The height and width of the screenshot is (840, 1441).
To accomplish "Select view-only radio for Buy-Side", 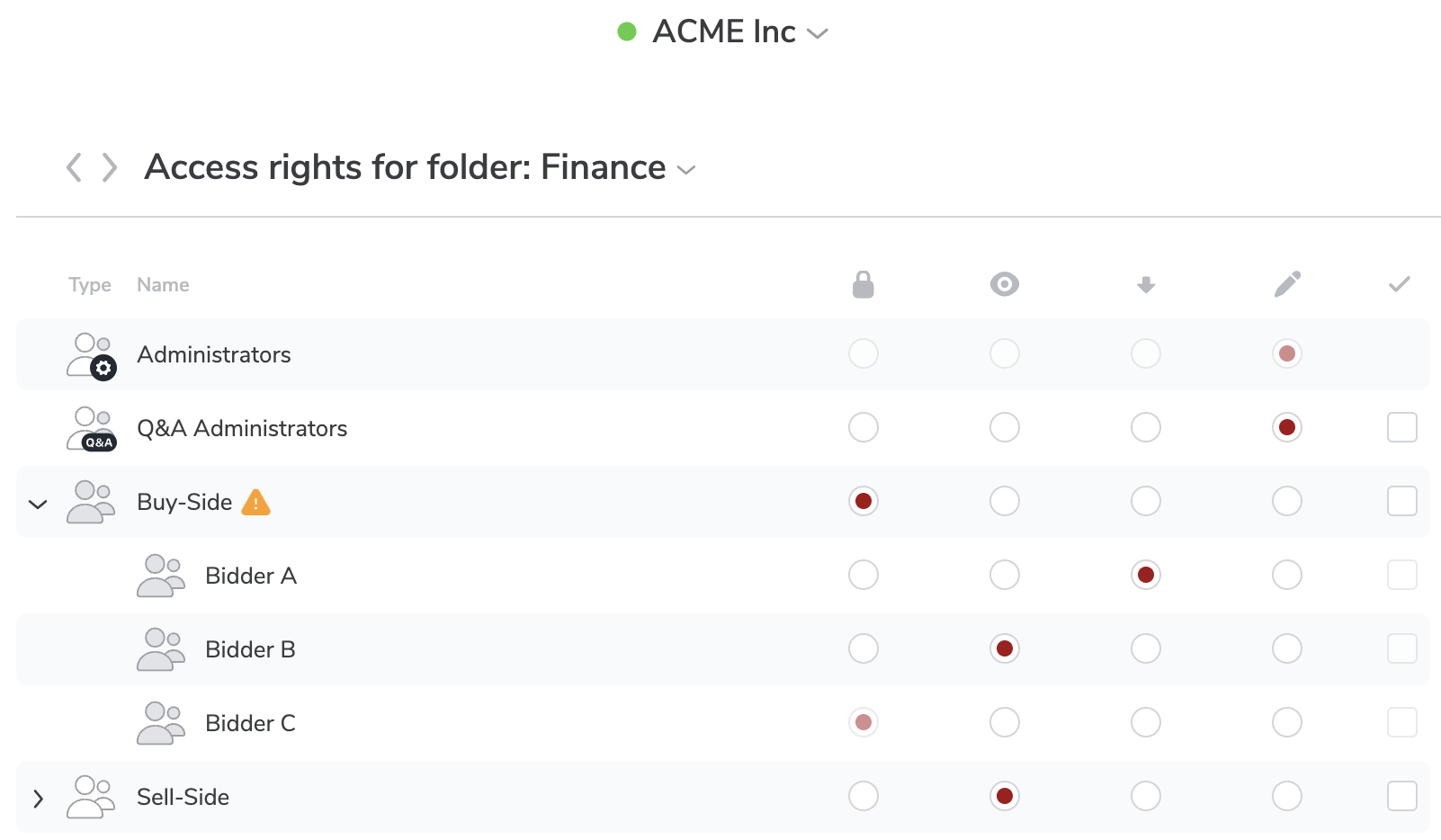I will coord(1004,501).
